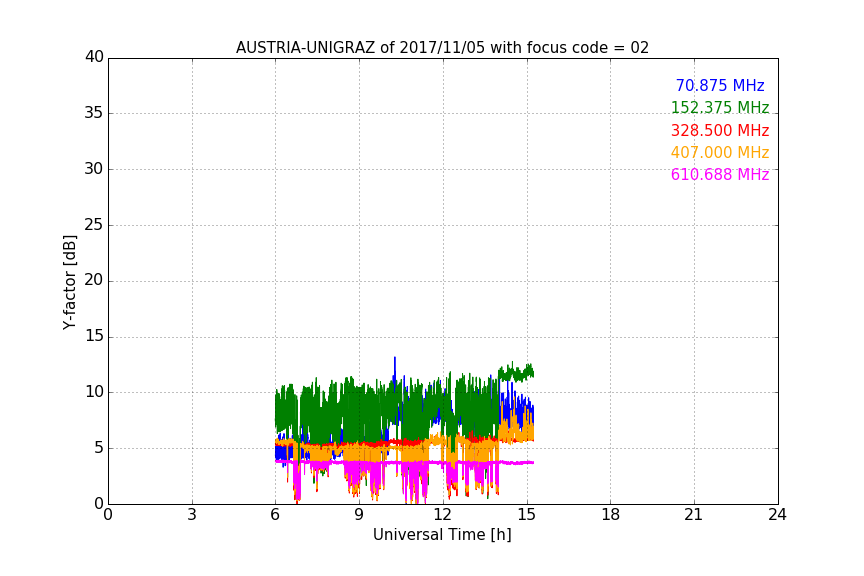Select the 610.688 MHz legend label
The width and height of the screenshot is (864, 576).
pos(720,174)
